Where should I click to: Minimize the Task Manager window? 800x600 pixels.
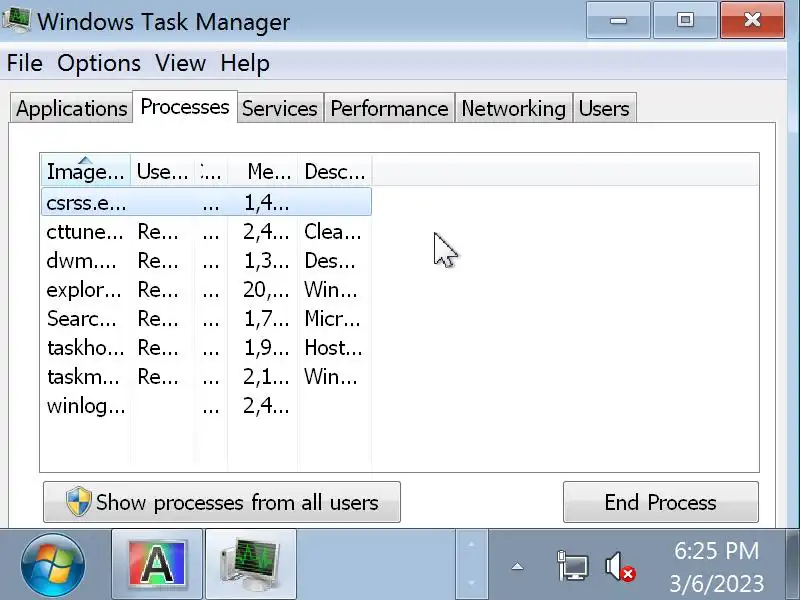(x=618, y=20)
